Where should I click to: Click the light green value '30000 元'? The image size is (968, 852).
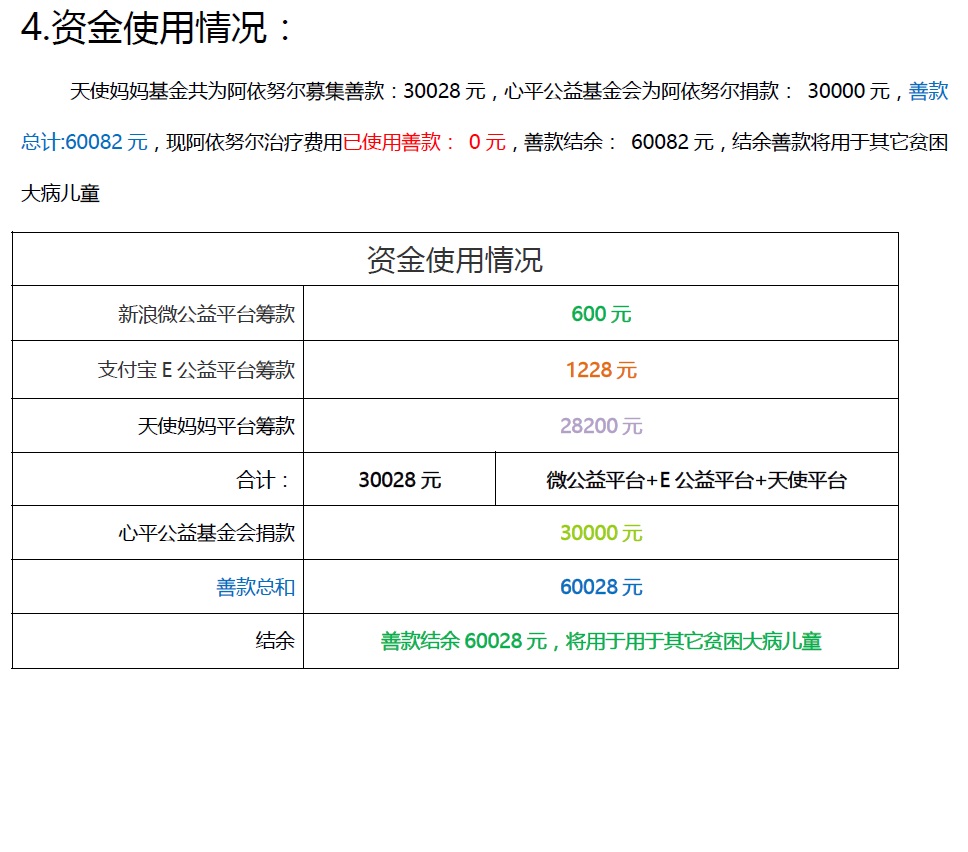[x=601, y=533]
